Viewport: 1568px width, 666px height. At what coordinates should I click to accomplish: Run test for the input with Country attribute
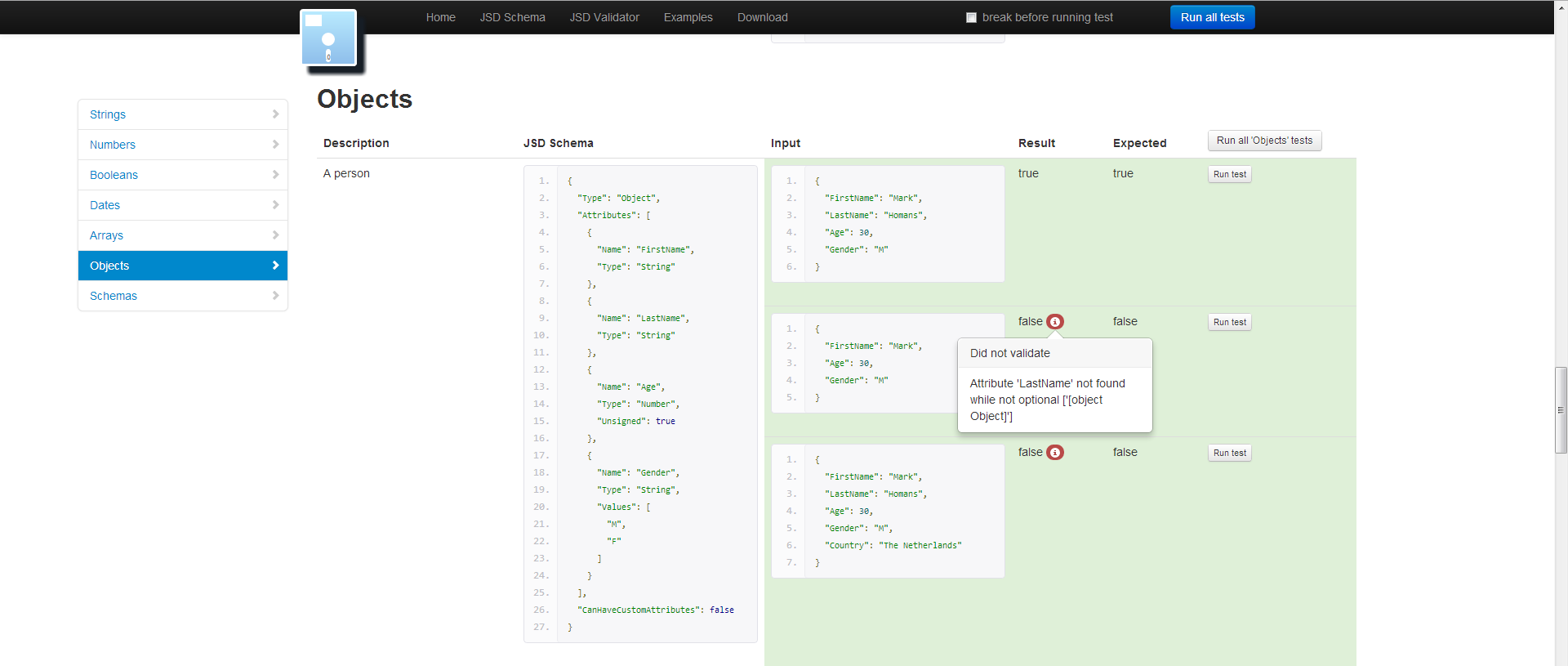(x=1229, y=453)
